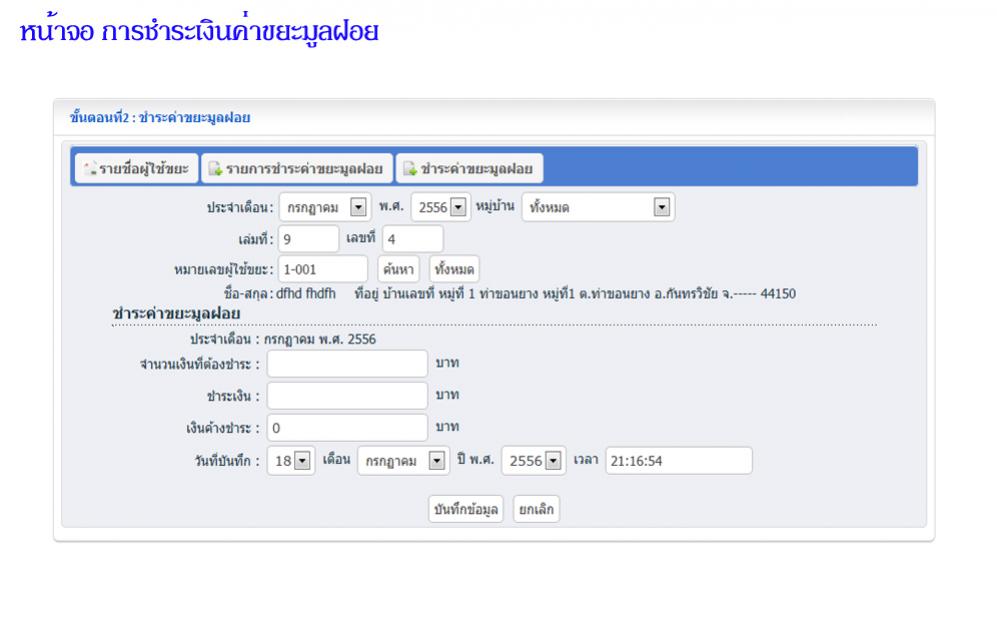Open the ประจำเดือน month dropdown

pos(325,207)
